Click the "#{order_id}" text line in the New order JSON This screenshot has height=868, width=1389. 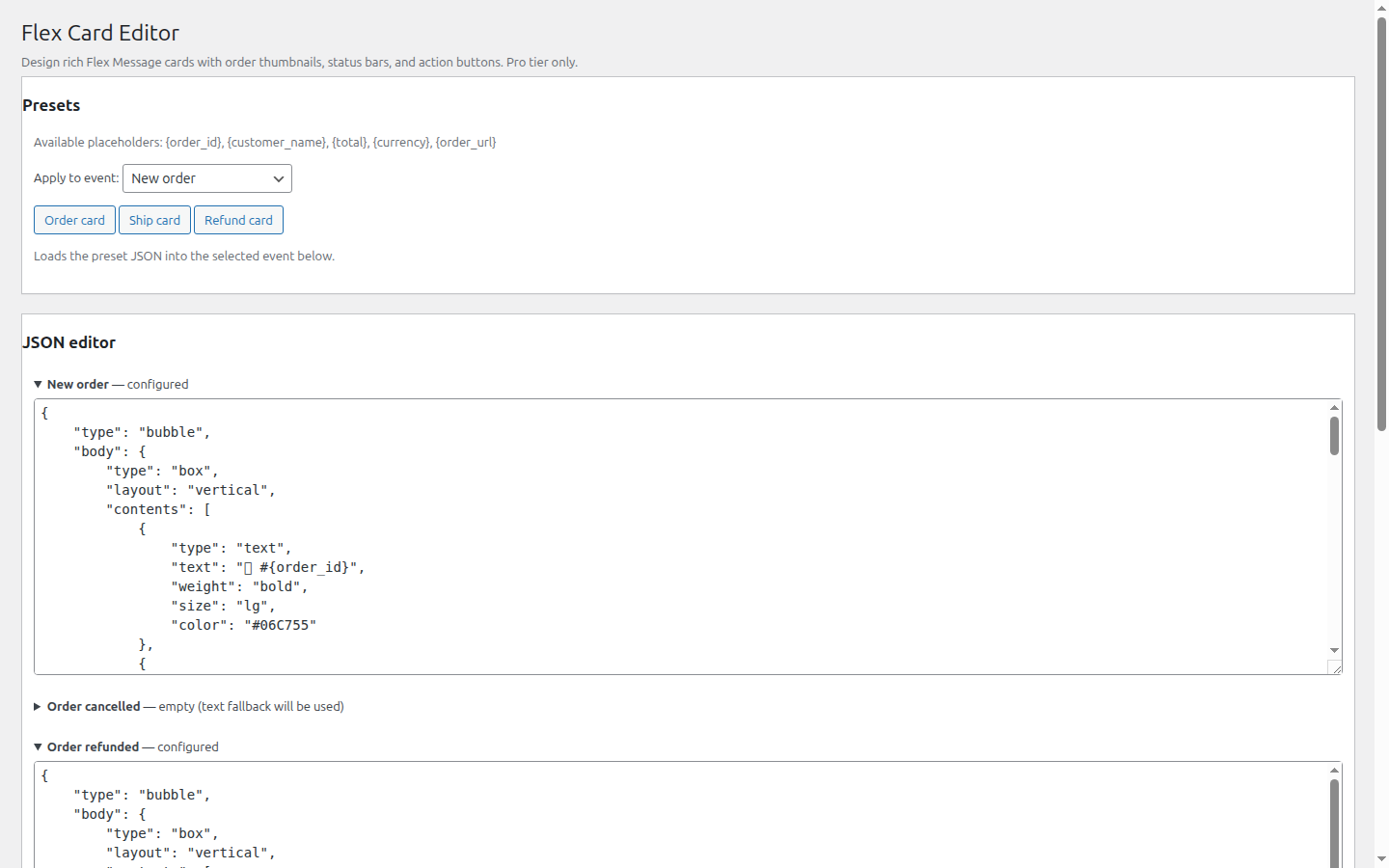click(268, 567)
